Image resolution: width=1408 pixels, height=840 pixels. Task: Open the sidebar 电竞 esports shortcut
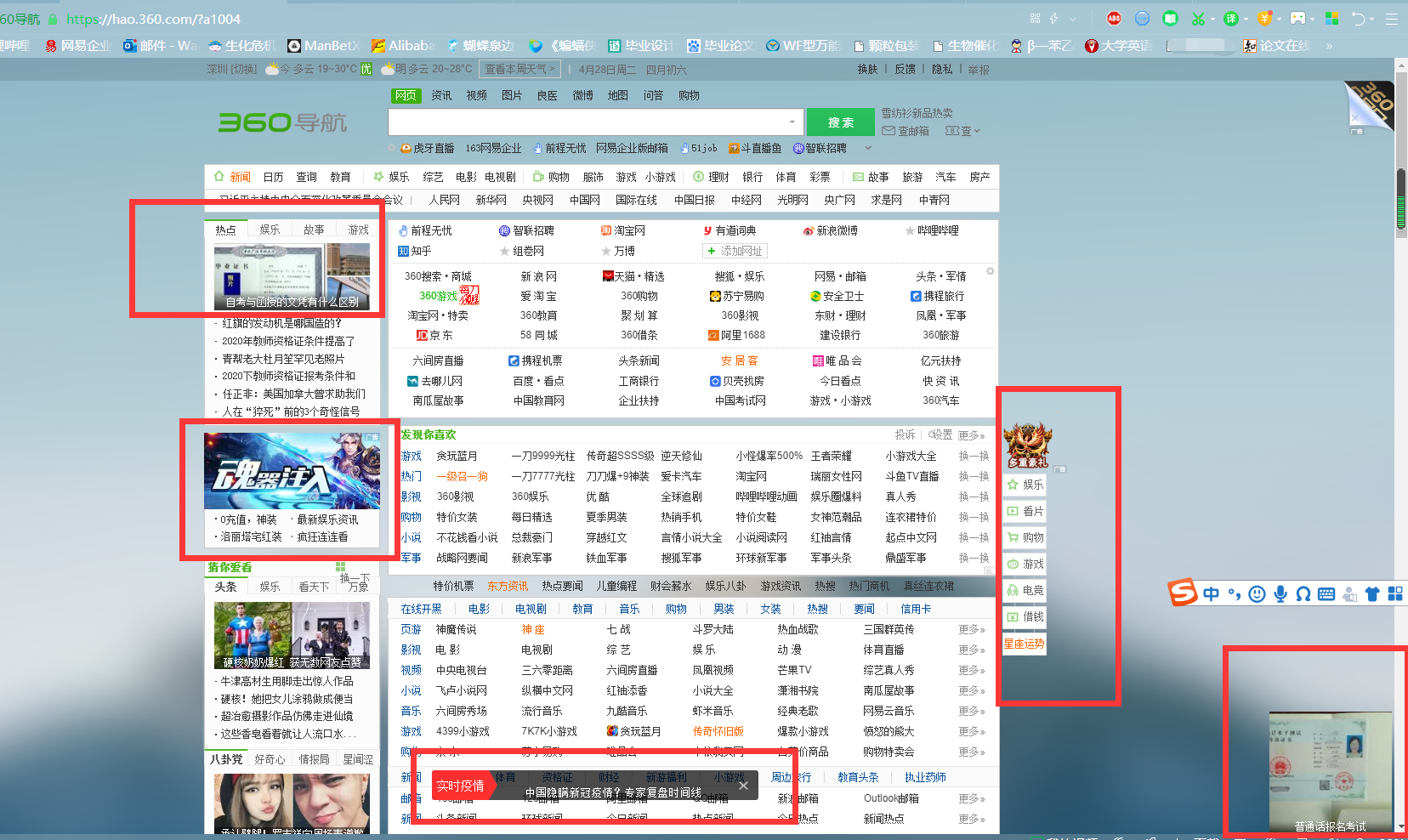[x=1025, y=590]
